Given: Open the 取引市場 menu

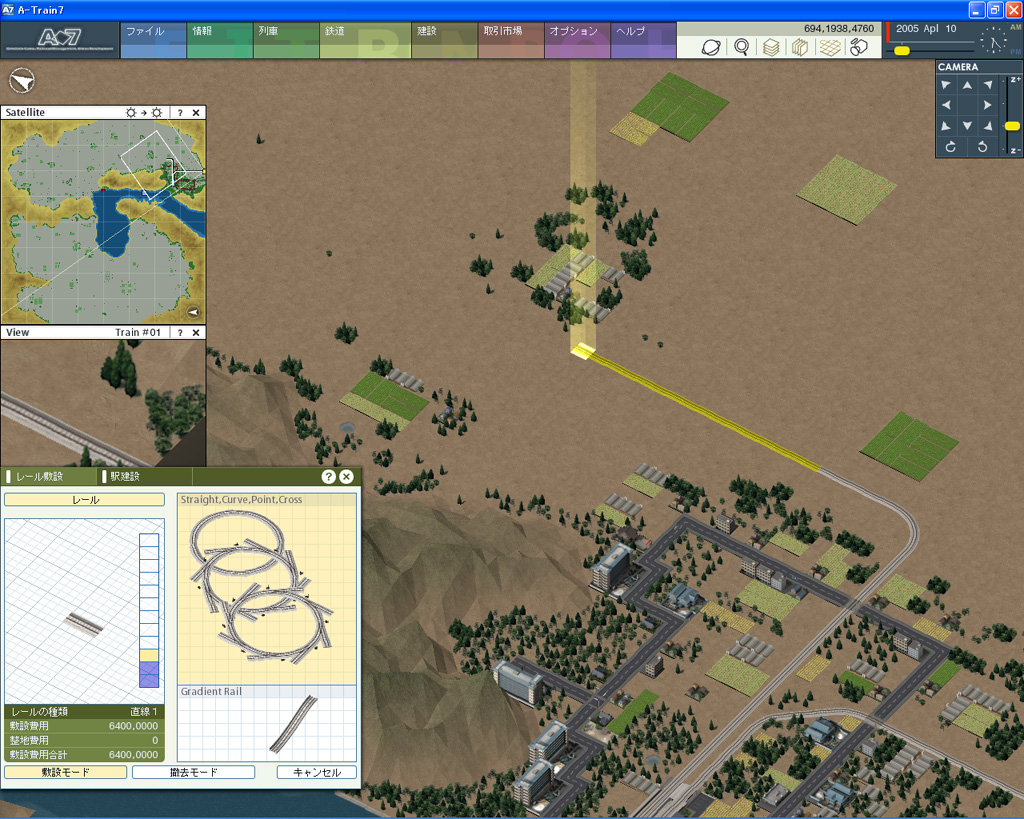Looking at the screenshot, I should (511, 40).
